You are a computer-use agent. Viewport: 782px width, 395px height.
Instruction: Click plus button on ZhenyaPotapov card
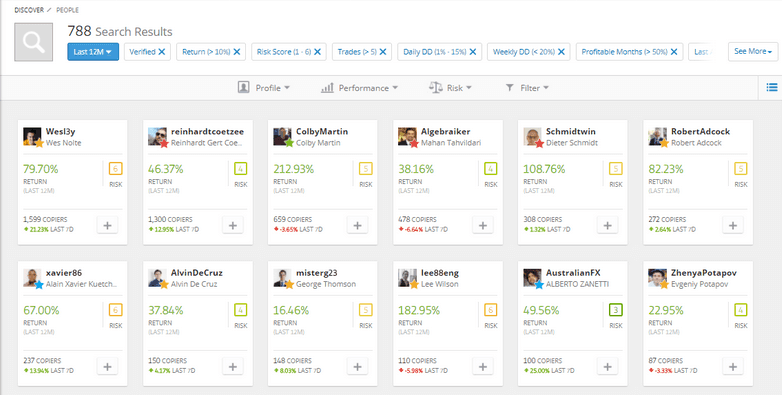tap(733, 367)
